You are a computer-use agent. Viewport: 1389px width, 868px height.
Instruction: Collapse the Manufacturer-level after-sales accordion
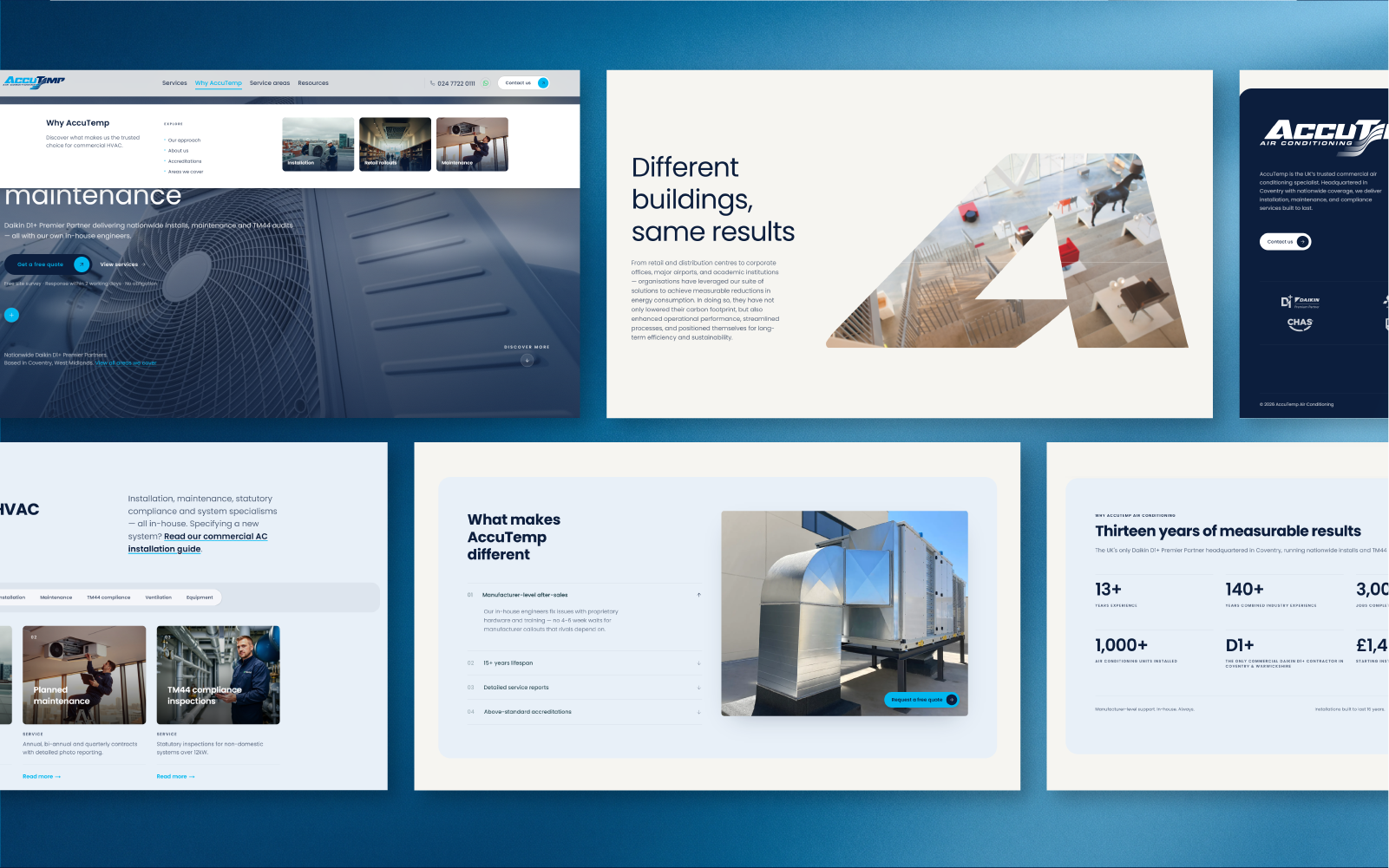[584, 595]
